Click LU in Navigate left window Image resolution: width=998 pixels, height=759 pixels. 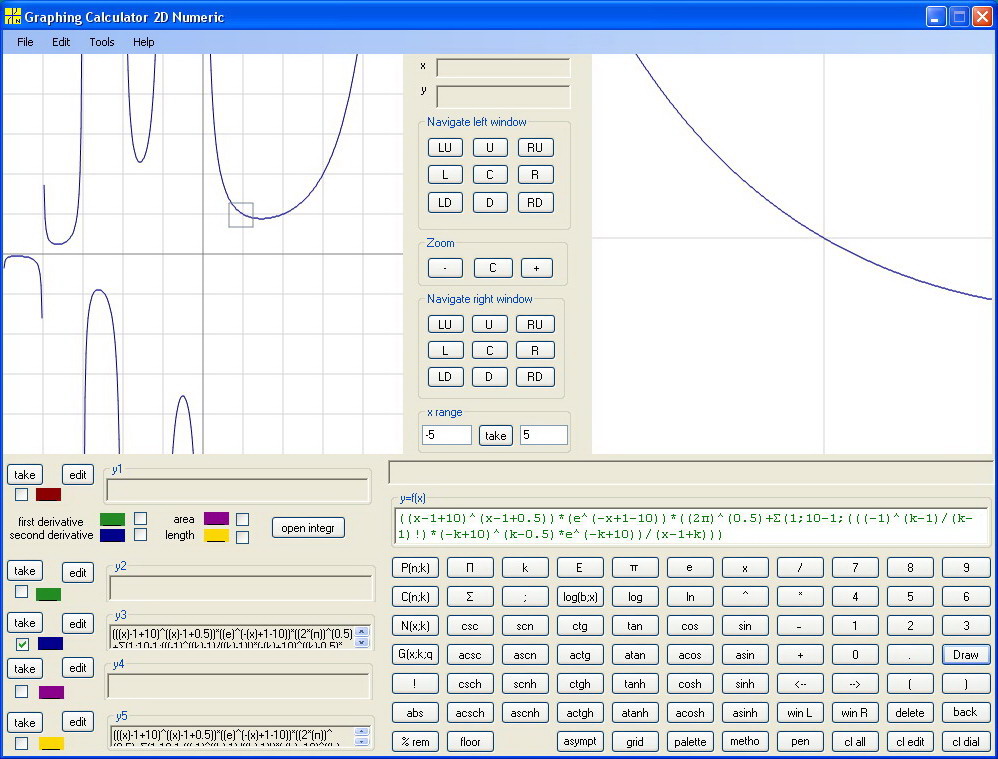point(445,148)
